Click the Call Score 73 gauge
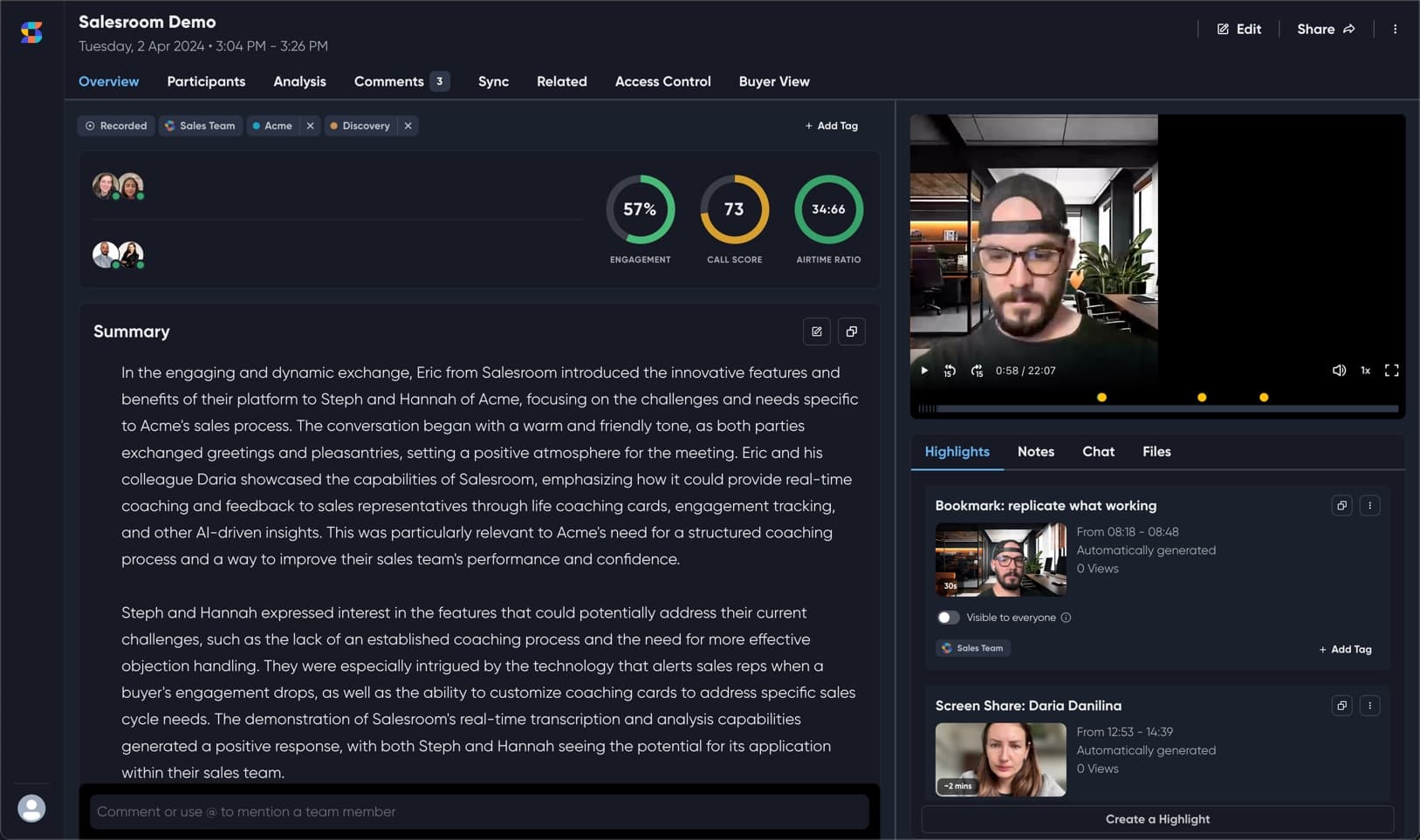1420x840 pixels. click(734, 209)
